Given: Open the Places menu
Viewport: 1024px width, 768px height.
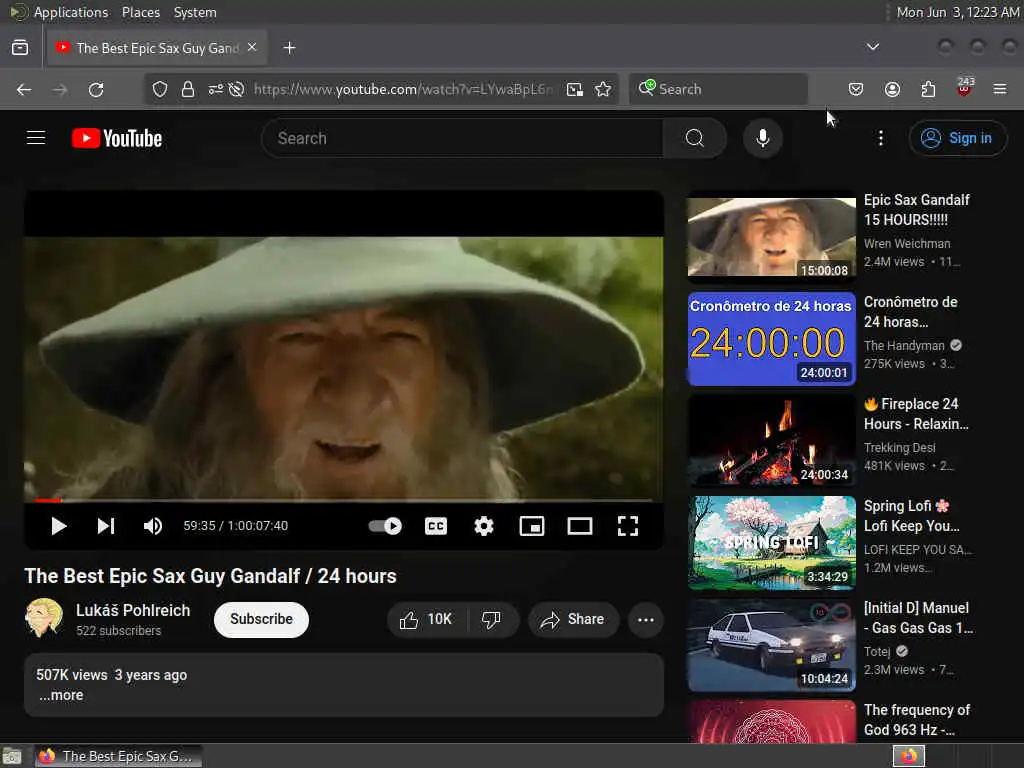Looking at the screenshot, I should 140,12.
